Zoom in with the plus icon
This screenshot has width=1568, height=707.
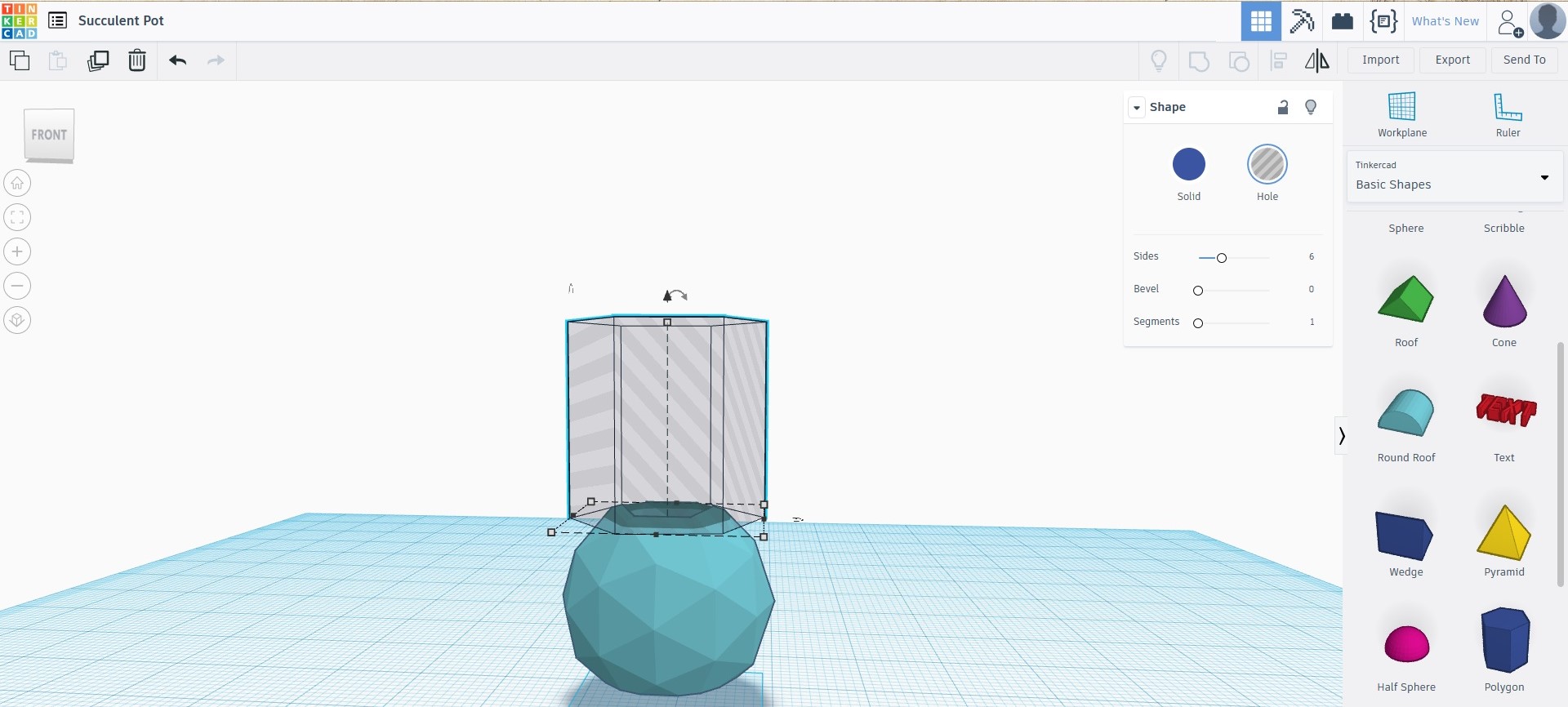click(x=17, y=251)
